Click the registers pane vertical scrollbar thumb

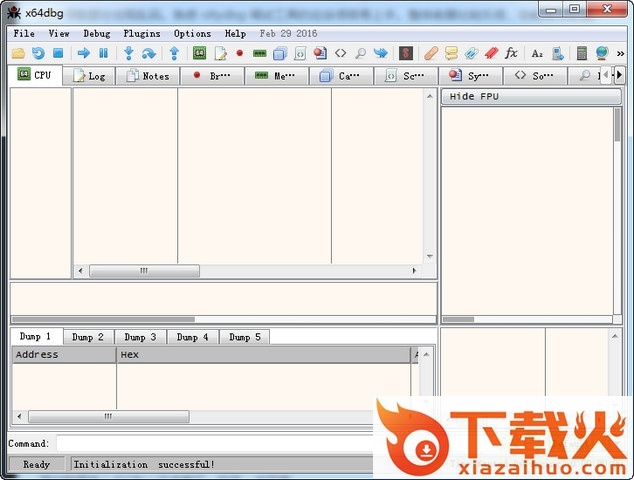pyautogui.click(x=617, y=125)
